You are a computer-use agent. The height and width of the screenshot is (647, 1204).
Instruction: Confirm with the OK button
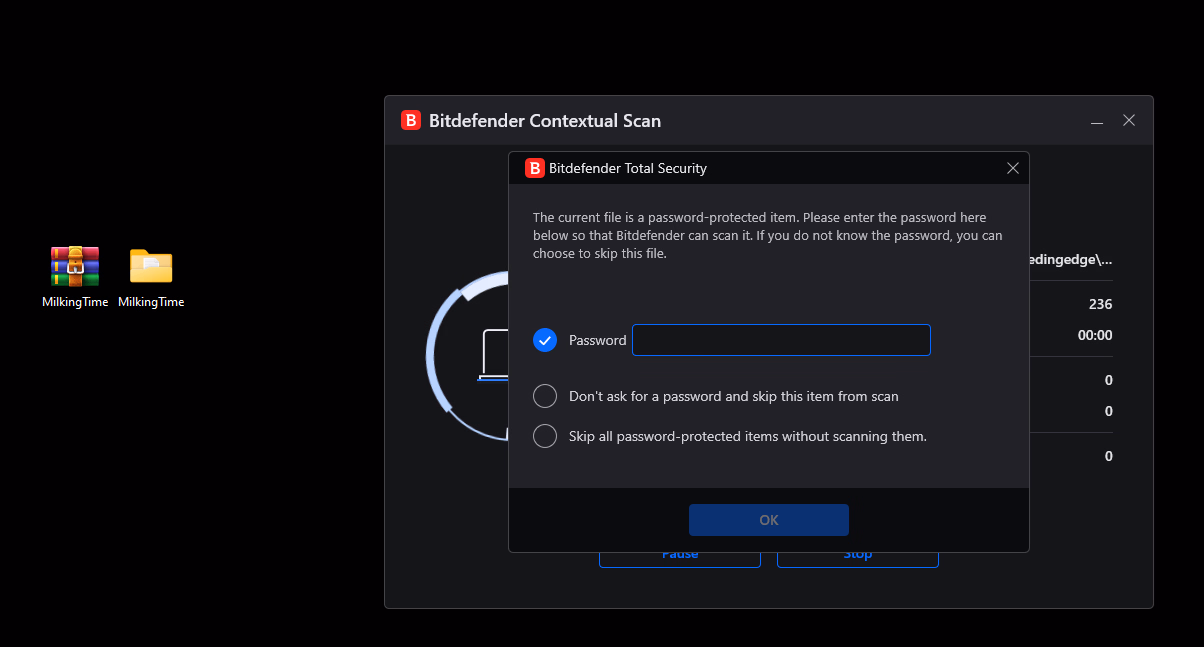click(x=769, y=520)
